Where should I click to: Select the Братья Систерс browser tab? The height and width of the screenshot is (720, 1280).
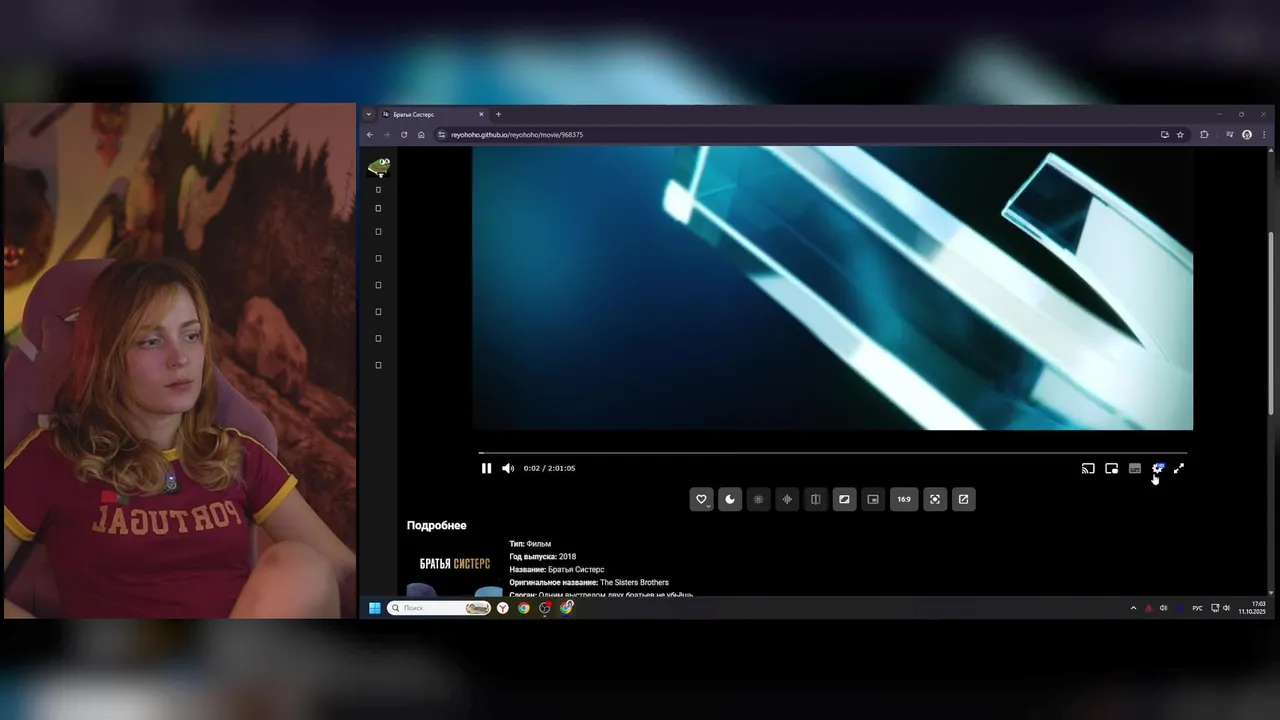click(x=432, y=114)
